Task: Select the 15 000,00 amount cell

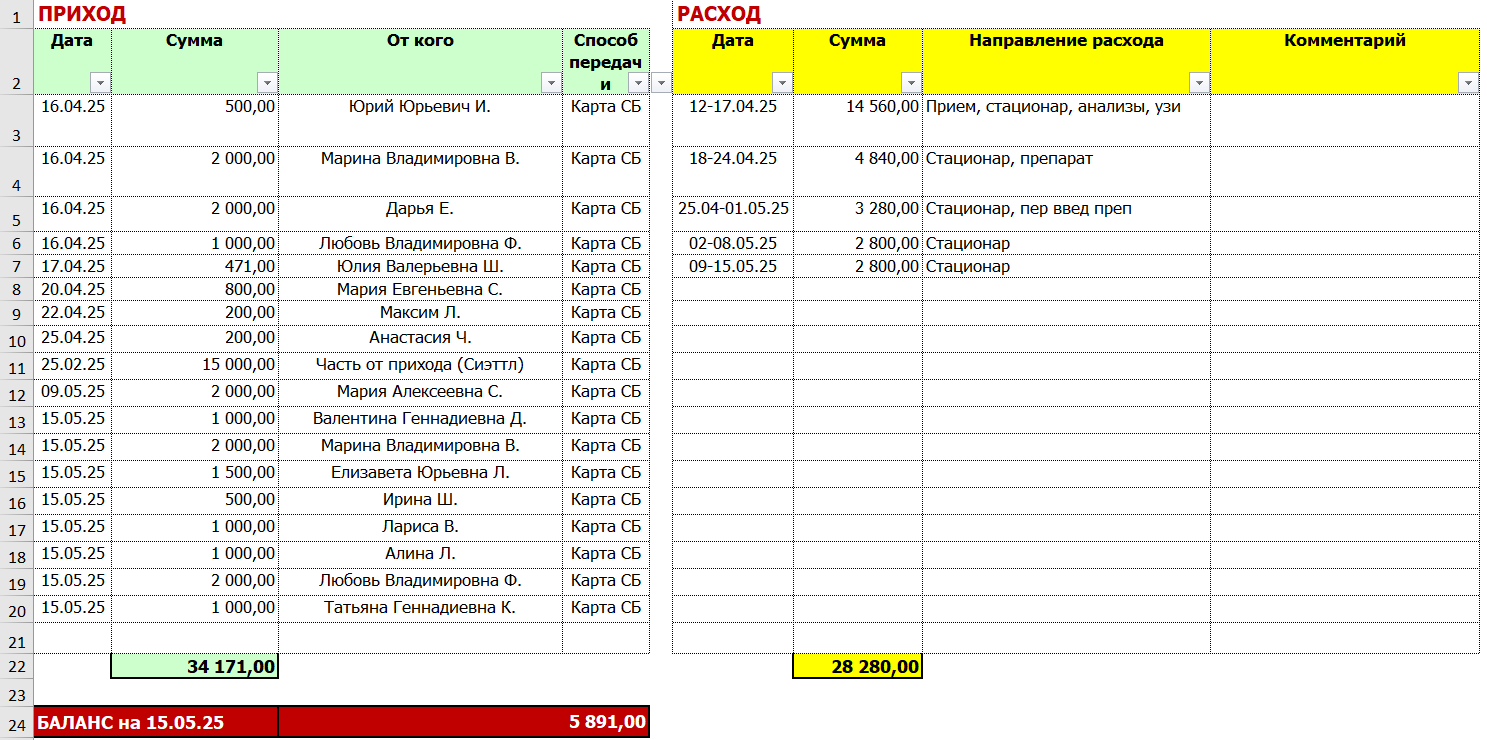Action: tap(195, 365)
